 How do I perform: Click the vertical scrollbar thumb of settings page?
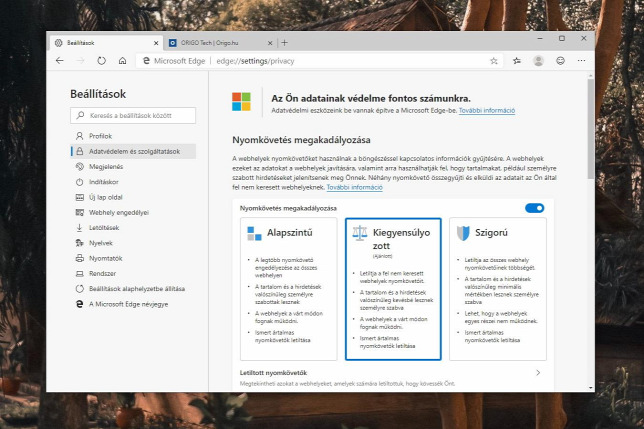click(x=591, y=129)
